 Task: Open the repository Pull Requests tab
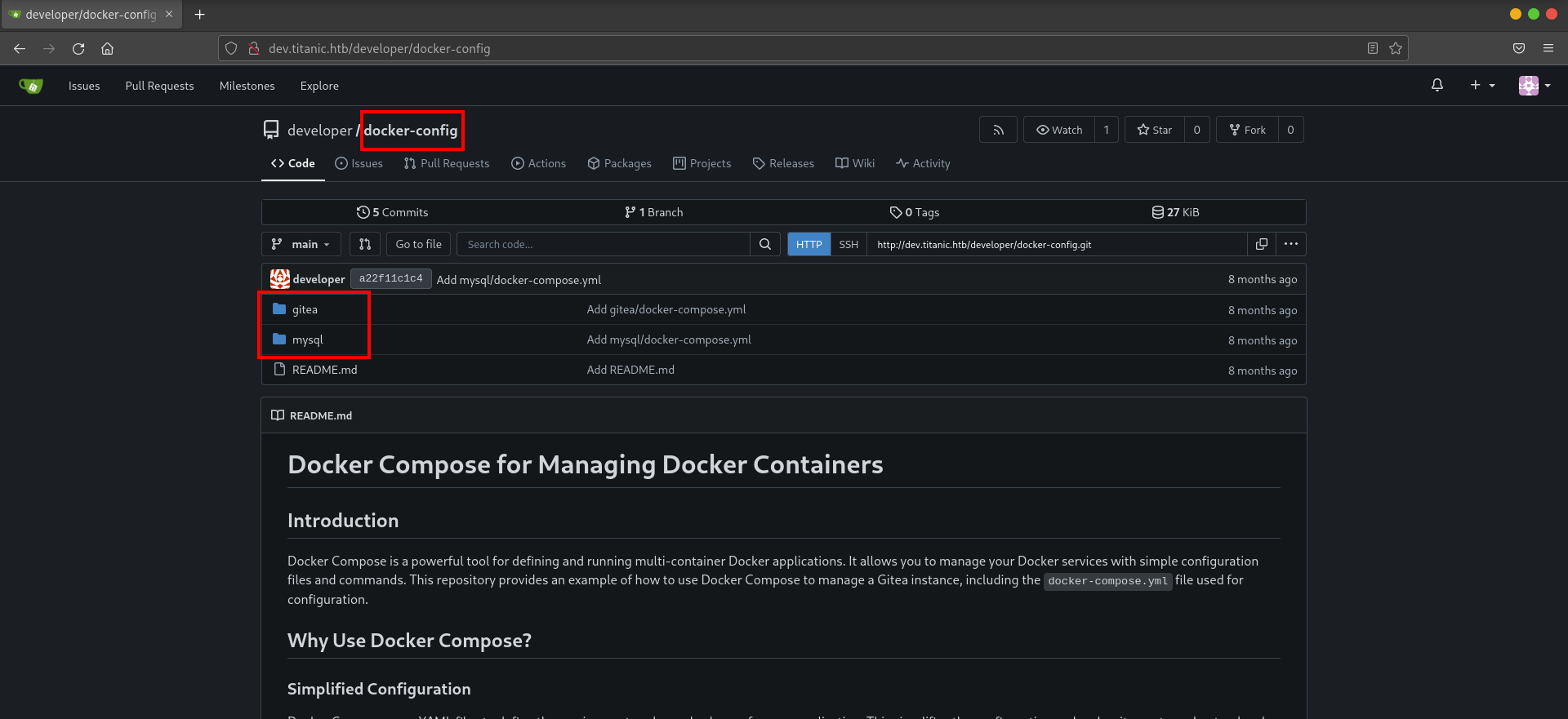coord(447,163)
